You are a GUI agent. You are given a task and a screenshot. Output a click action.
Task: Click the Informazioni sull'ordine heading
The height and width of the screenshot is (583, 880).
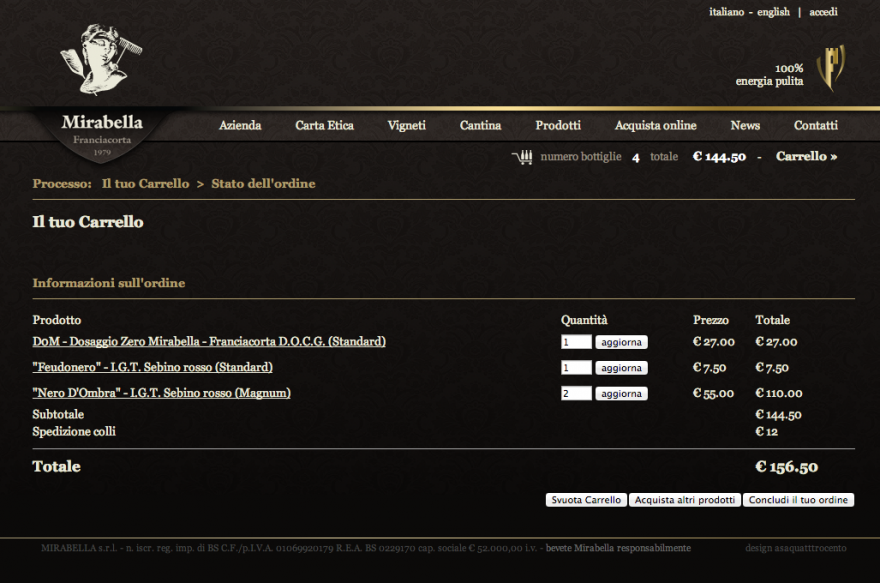pyautogui.click(x=109, y=283)
